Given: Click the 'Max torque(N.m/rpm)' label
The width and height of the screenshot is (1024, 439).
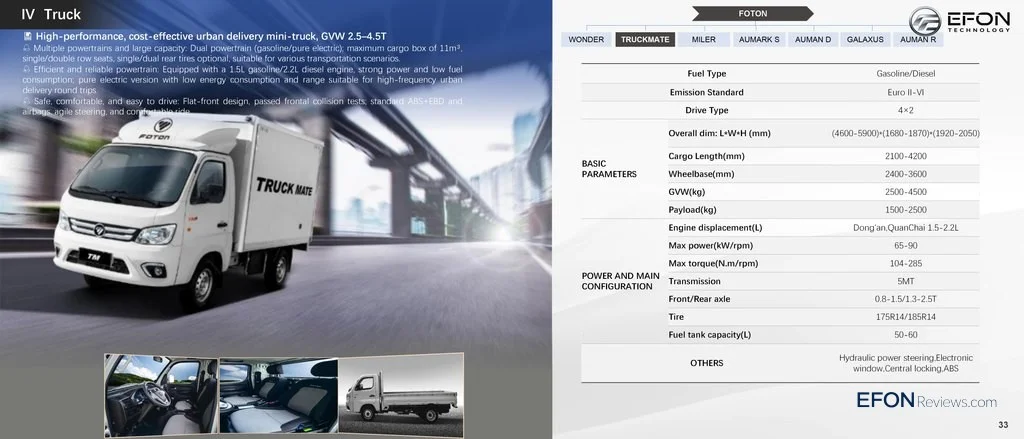Looking at the screenshot, I should (713, 263).
